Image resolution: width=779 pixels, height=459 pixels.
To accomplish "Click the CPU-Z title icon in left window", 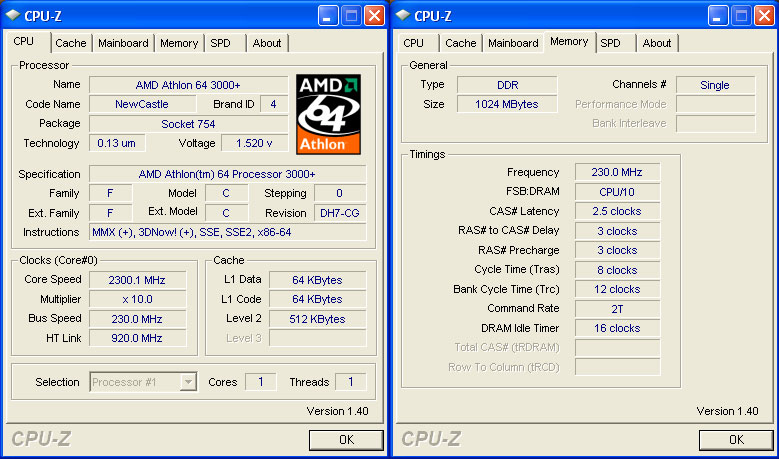I will click(x=13, y=15).
